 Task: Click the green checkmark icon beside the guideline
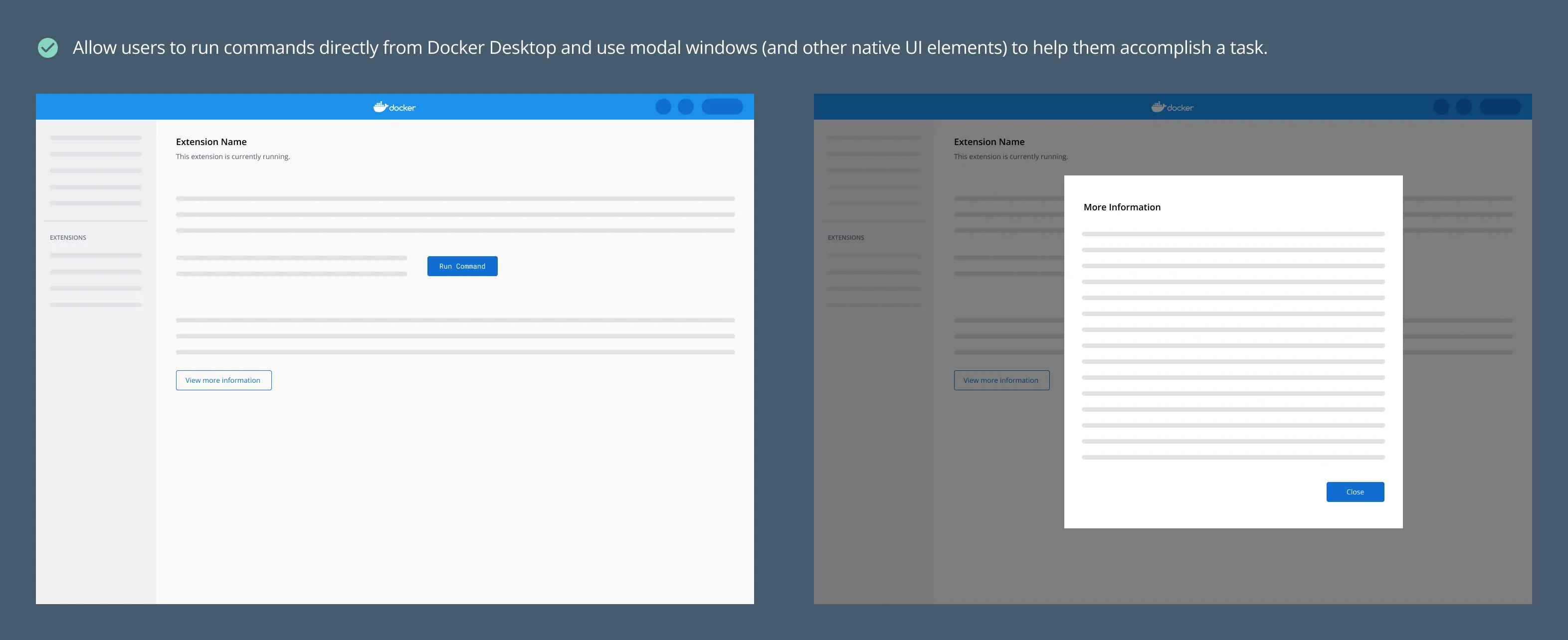tap(47, 47)
